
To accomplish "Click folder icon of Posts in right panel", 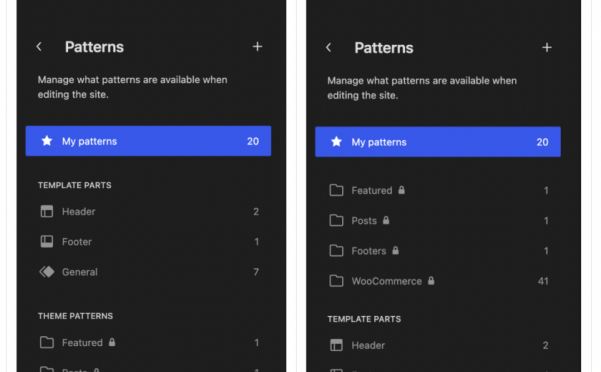I will (x=336, y=220).
